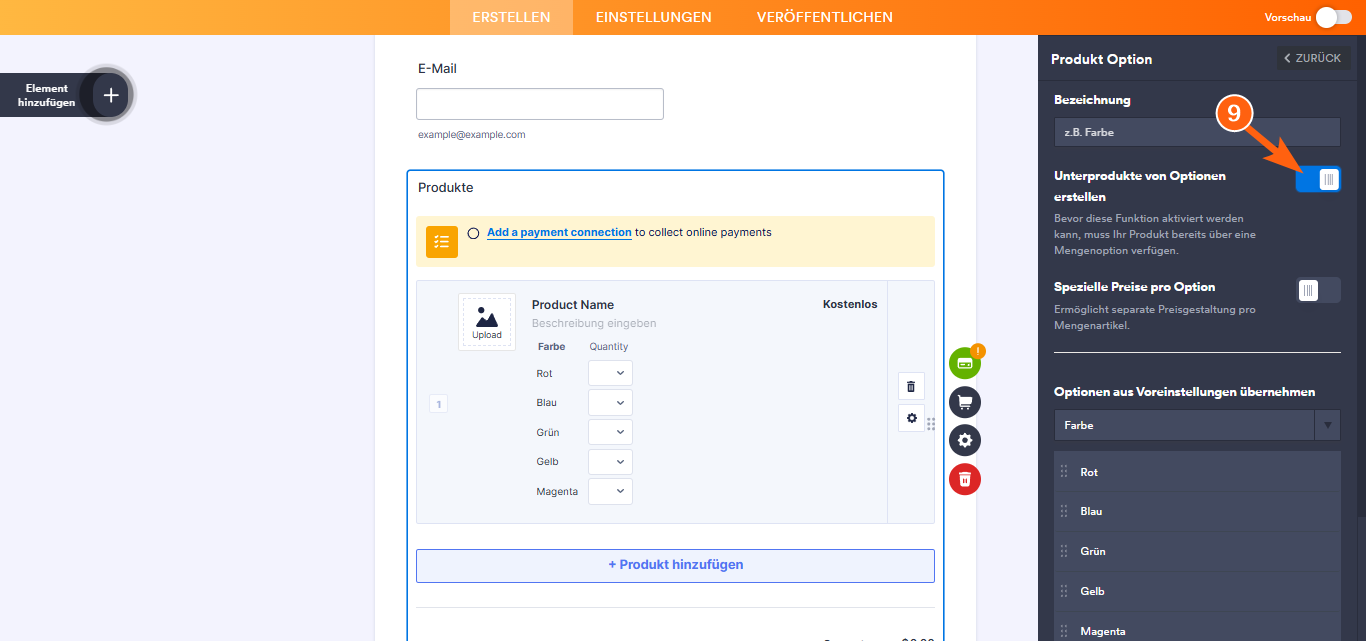Click the Bezeichnung input field
The image size is (1366, 641).
tap(1197, 132)
